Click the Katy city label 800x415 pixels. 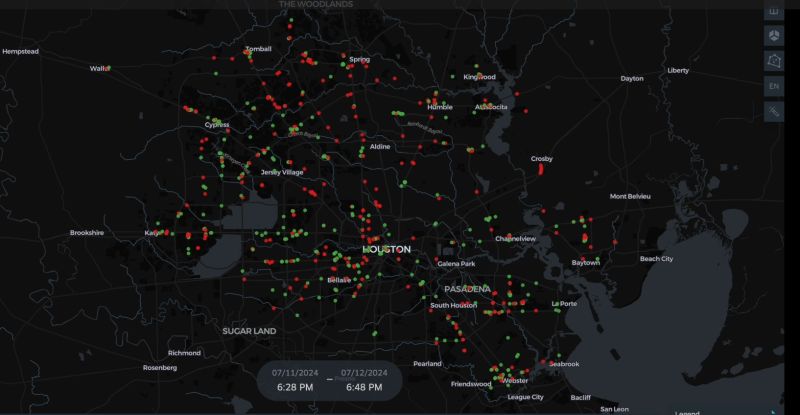152,233
